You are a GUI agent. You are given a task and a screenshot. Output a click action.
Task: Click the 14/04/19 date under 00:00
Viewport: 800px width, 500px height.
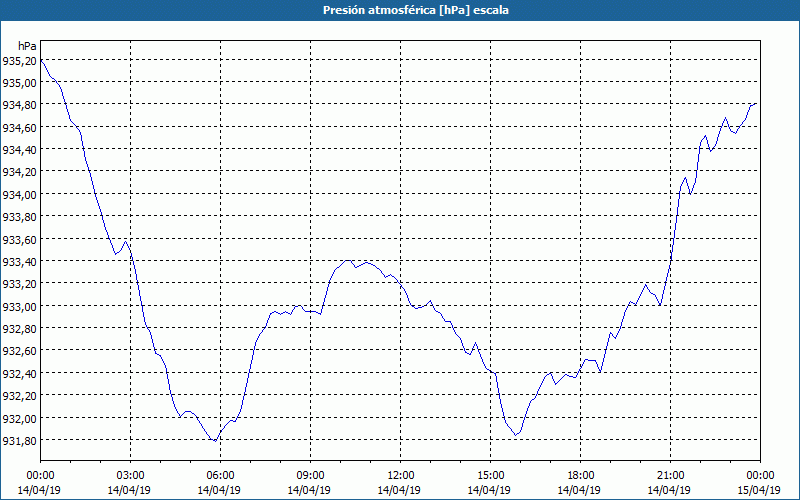39,490
